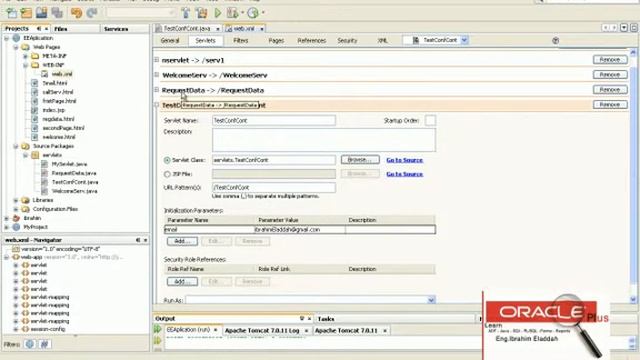This screenshot has width=640, height=360.
Task: Select the email init parameter row
Action: point(300,230)
